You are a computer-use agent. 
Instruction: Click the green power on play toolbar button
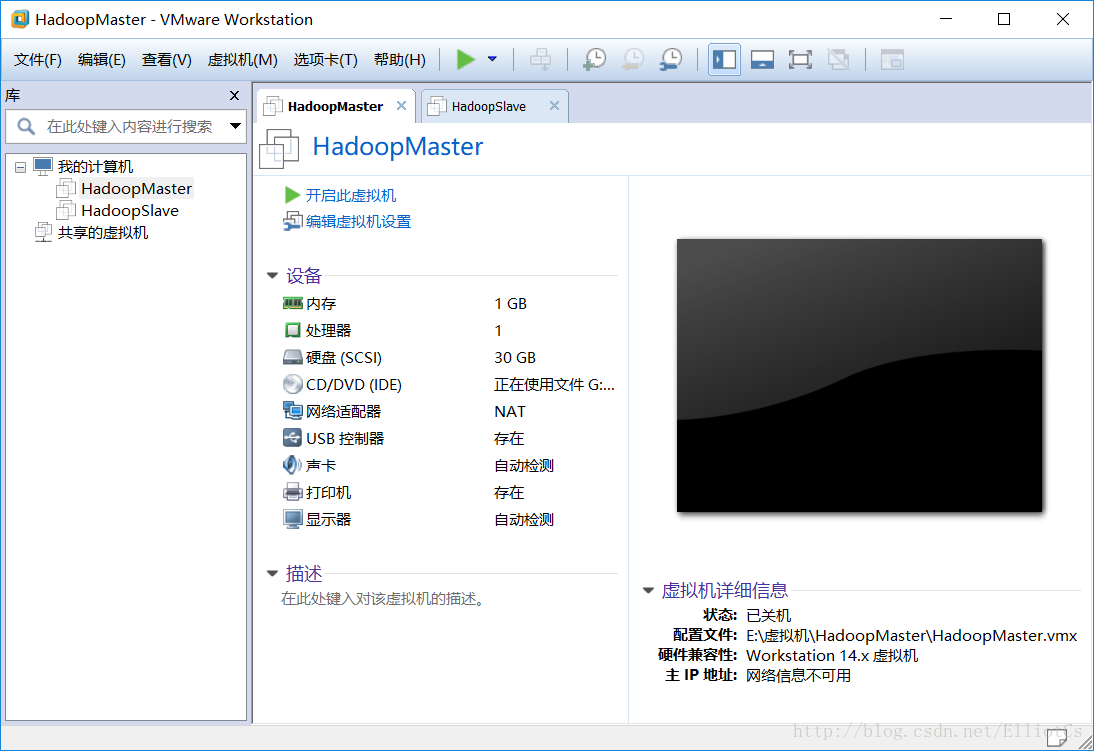point(465,59)
